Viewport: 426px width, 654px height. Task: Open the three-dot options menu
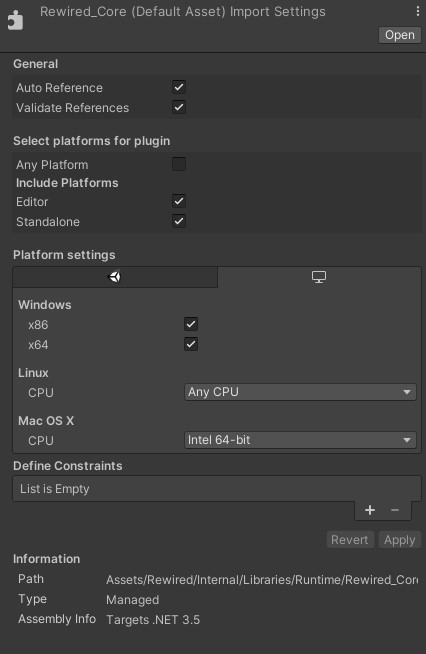pyautogui.click(x=418, y=11)
